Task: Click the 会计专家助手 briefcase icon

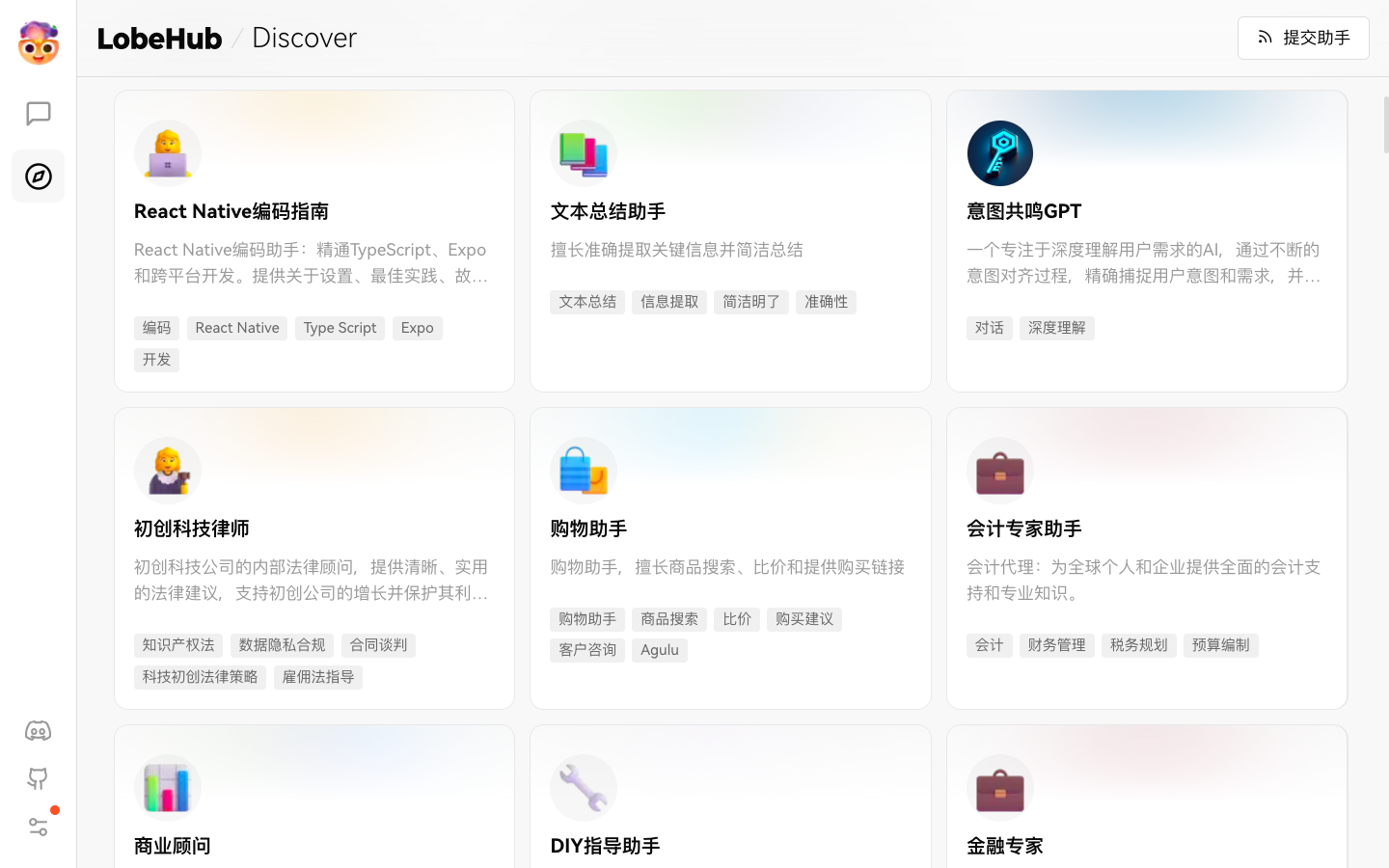Action: coord(1000,471)
